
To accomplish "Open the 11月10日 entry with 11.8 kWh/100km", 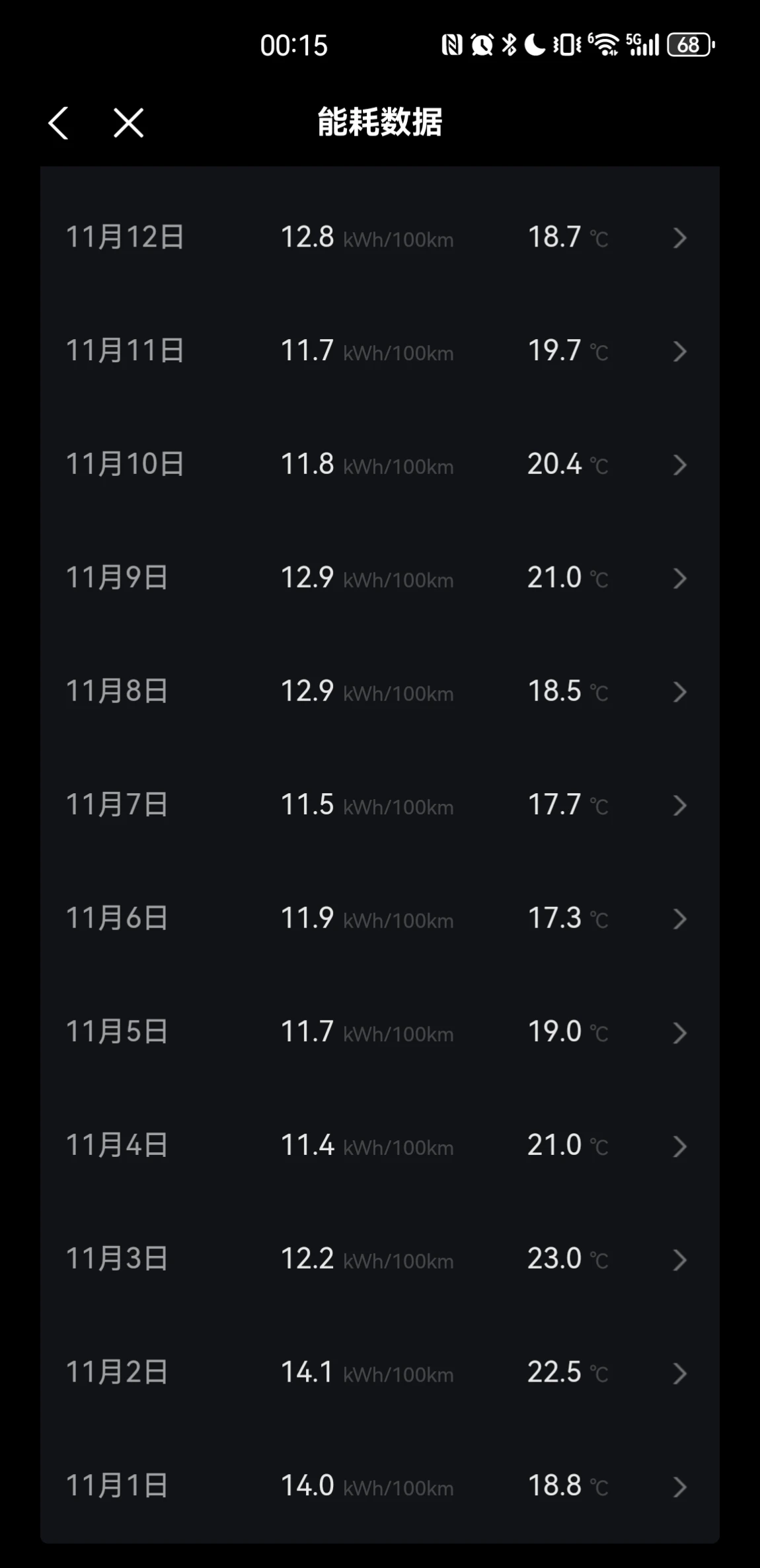I will click(x=380, y=465).
